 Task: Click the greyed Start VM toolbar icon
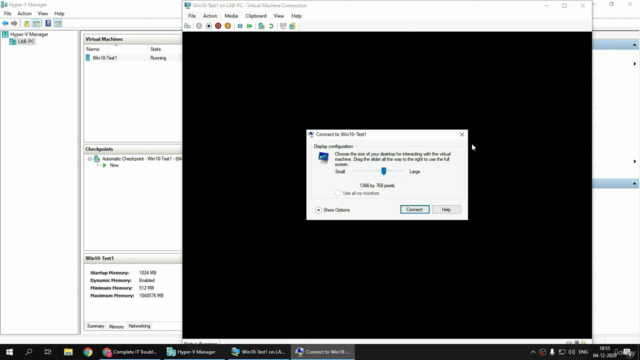tap(199, 26)
